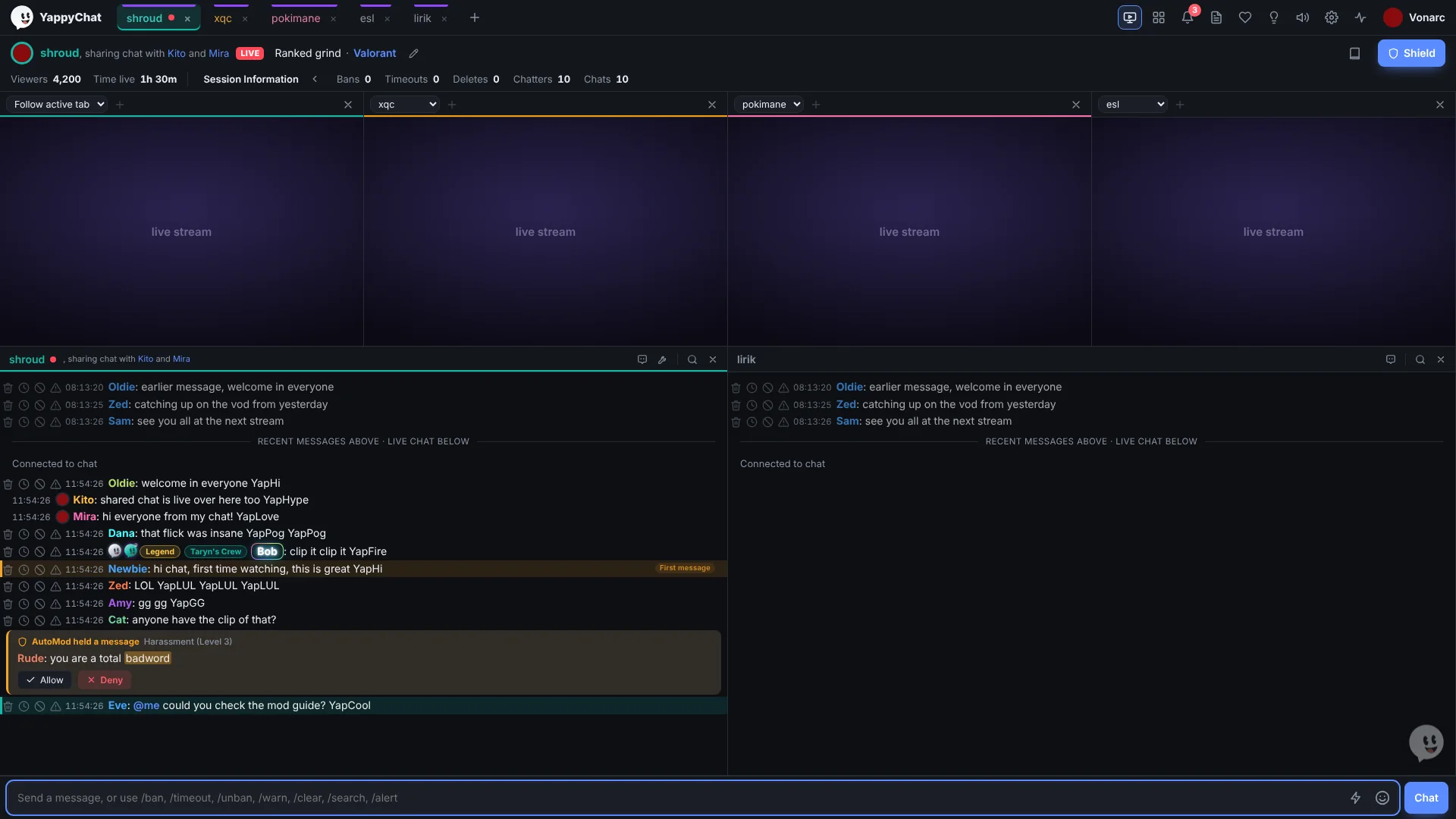
Task: Click the heart favorites icon
Action: [1245, 17]
